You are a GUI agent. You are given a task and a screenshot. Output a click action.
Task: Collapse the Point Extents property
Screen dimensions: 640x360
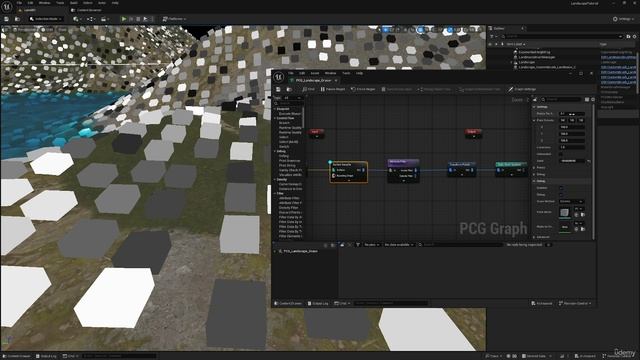coord(534,120)
